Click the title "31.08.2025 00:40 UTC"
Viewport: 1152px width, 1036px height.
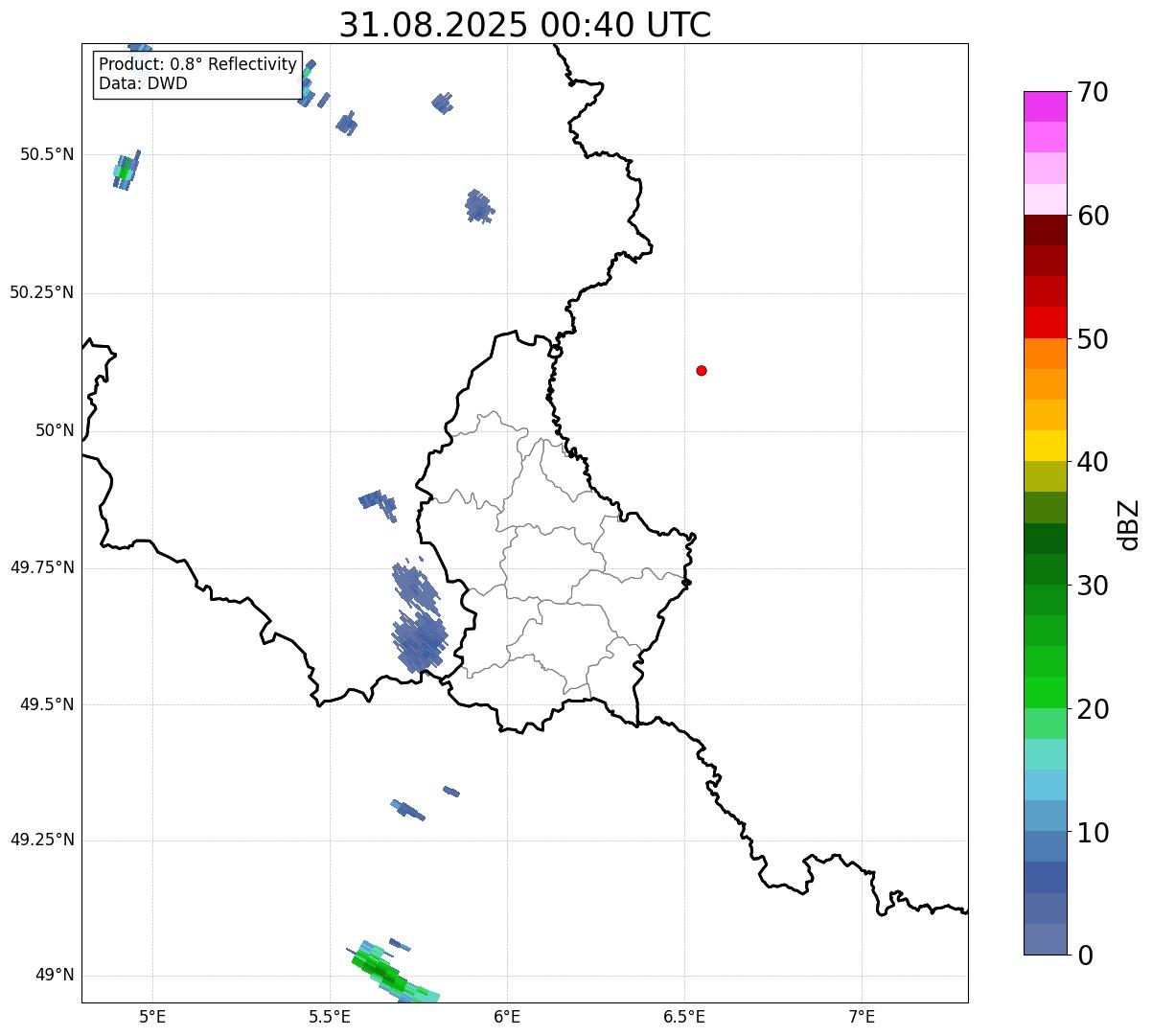point(525,25)
